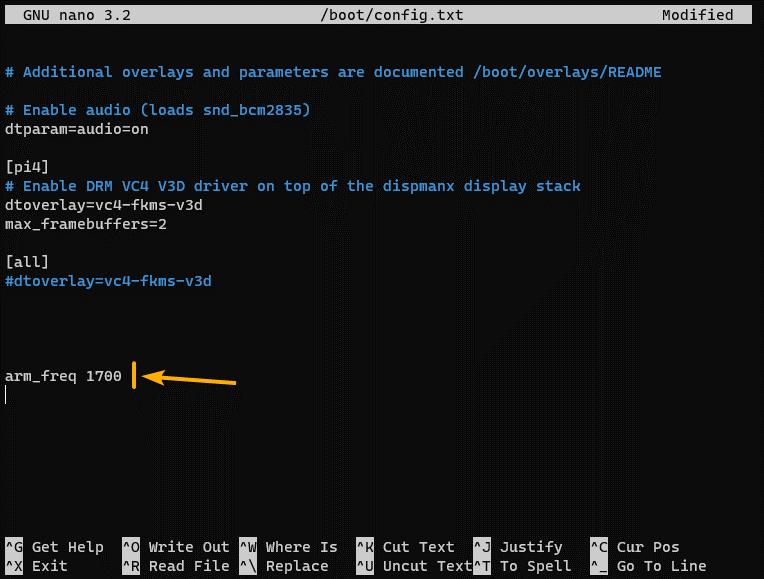This screenshot has height=579, width=764.
Task: Choose the Uncut Text shortcut
Action: click(x=426, y=566)
